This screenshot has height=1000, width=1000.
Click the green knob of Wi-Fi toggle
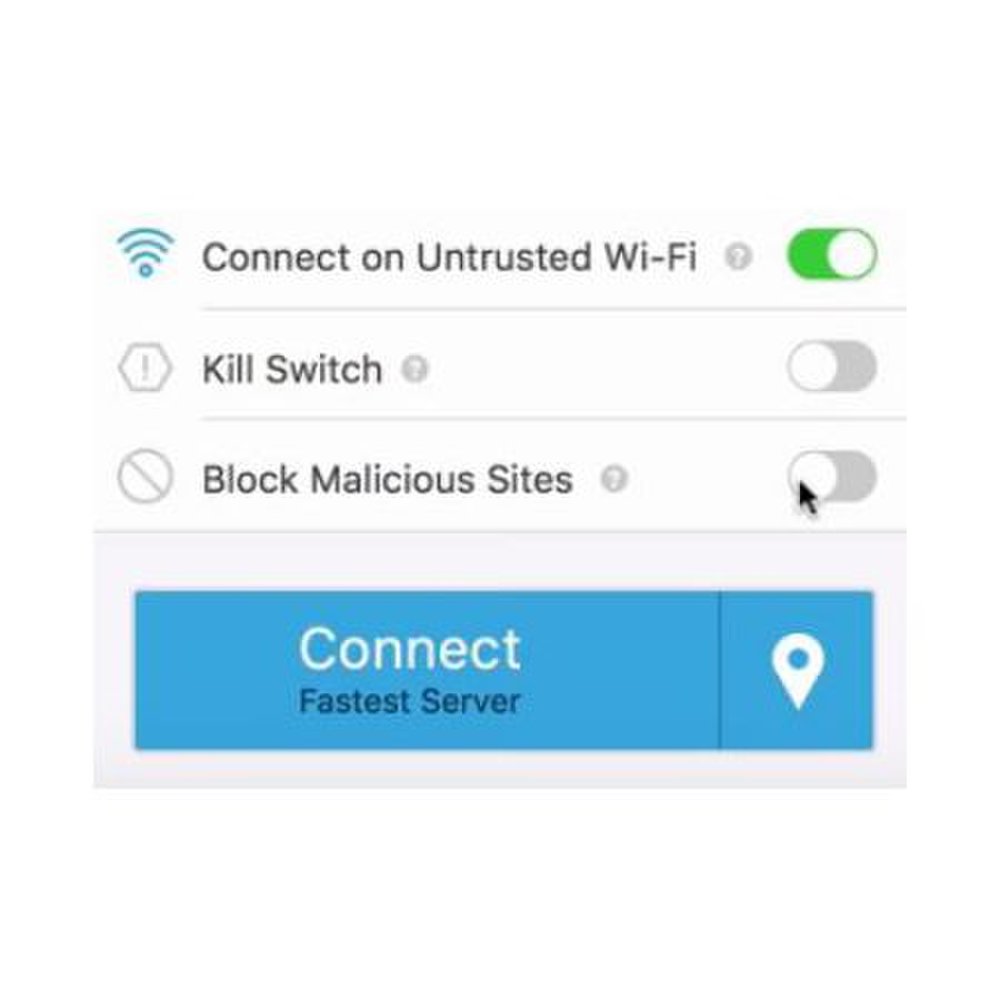point(852,254)
